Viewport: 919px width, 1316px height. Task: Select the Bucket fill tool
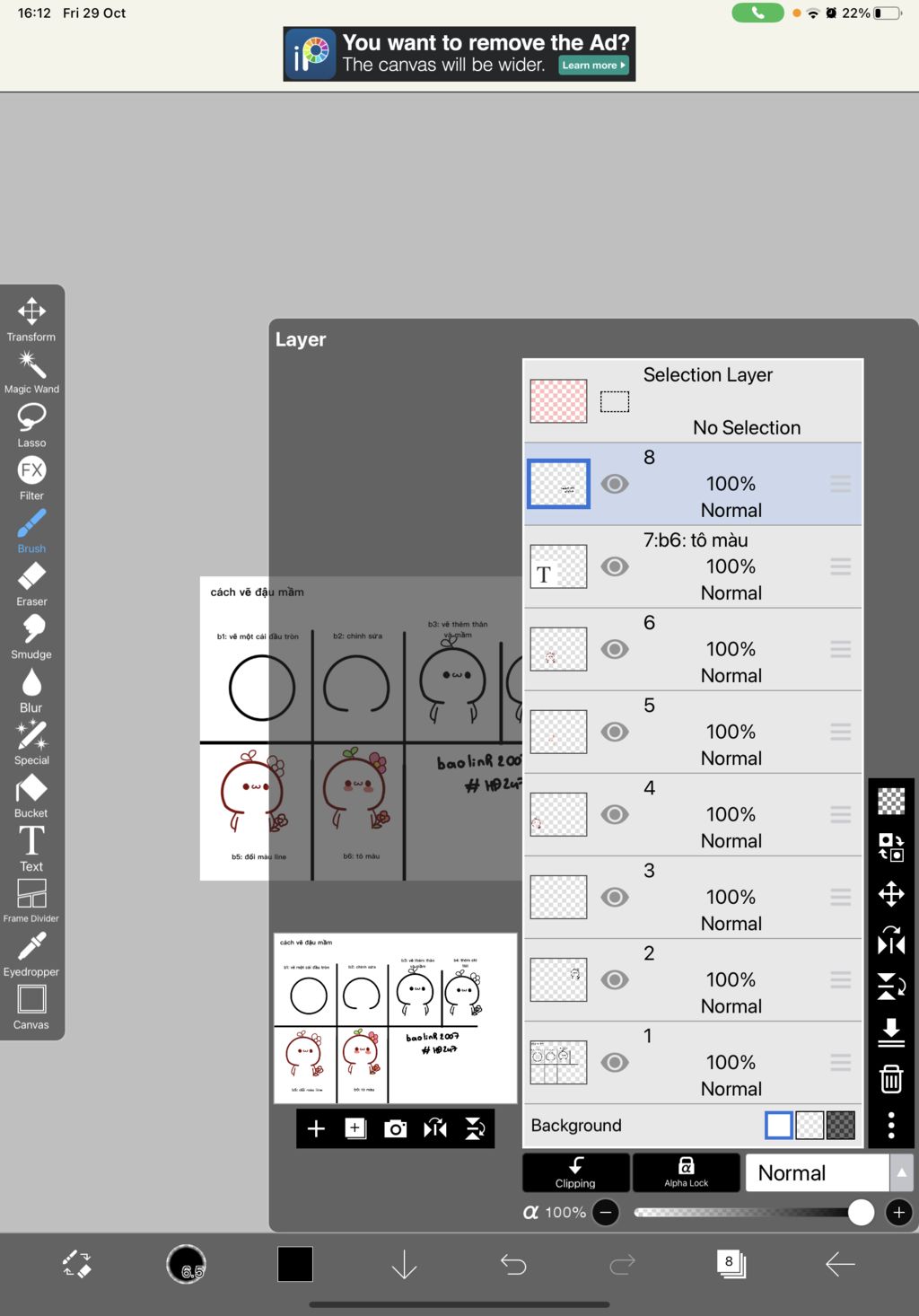[x=31, y=795]
